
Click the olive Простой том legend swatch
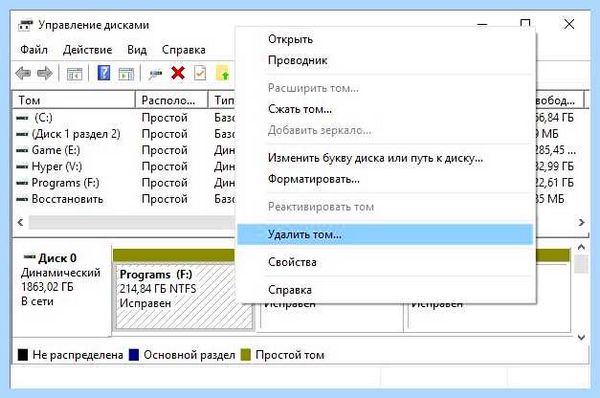[x=246, y=355]
